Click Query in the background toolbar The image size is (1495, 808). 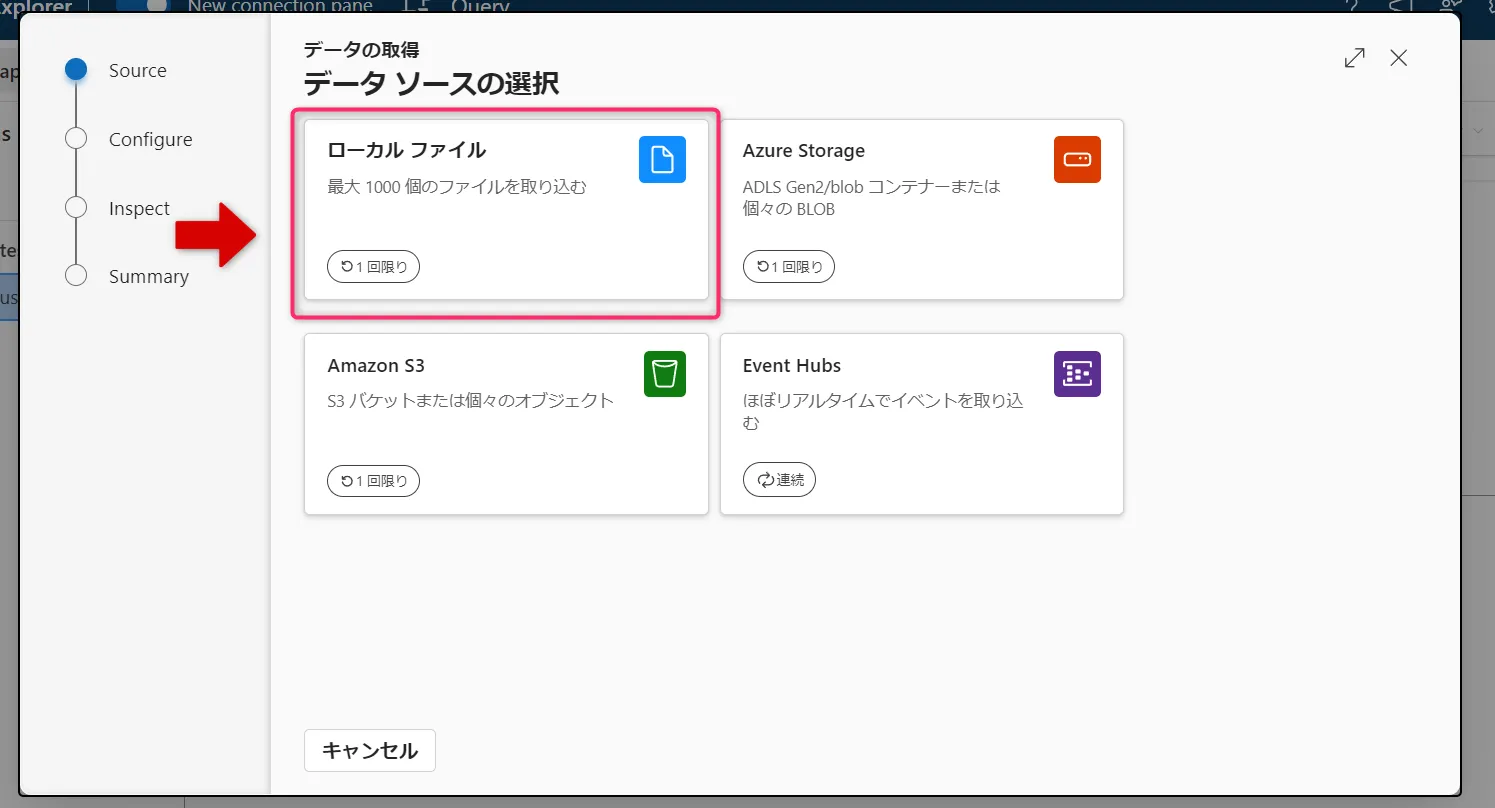[x=480, y=6]
